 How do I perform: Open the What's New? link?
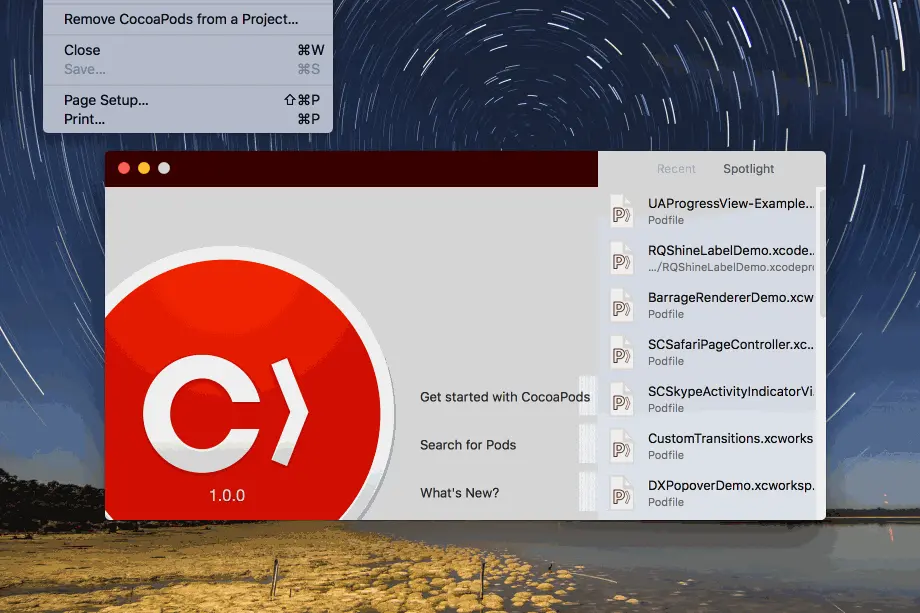tap(459, 493)
